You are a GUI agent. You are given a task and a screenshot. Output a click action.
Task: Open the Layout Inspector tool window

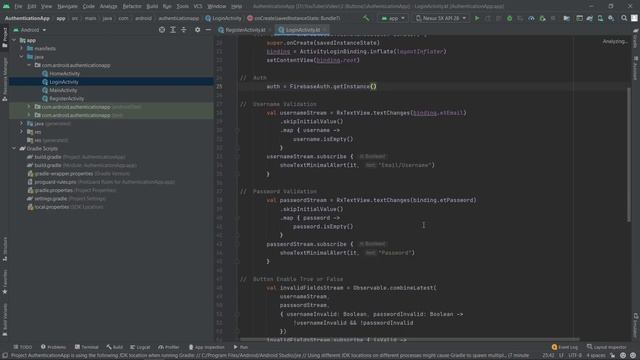click(x=607, y=347)
